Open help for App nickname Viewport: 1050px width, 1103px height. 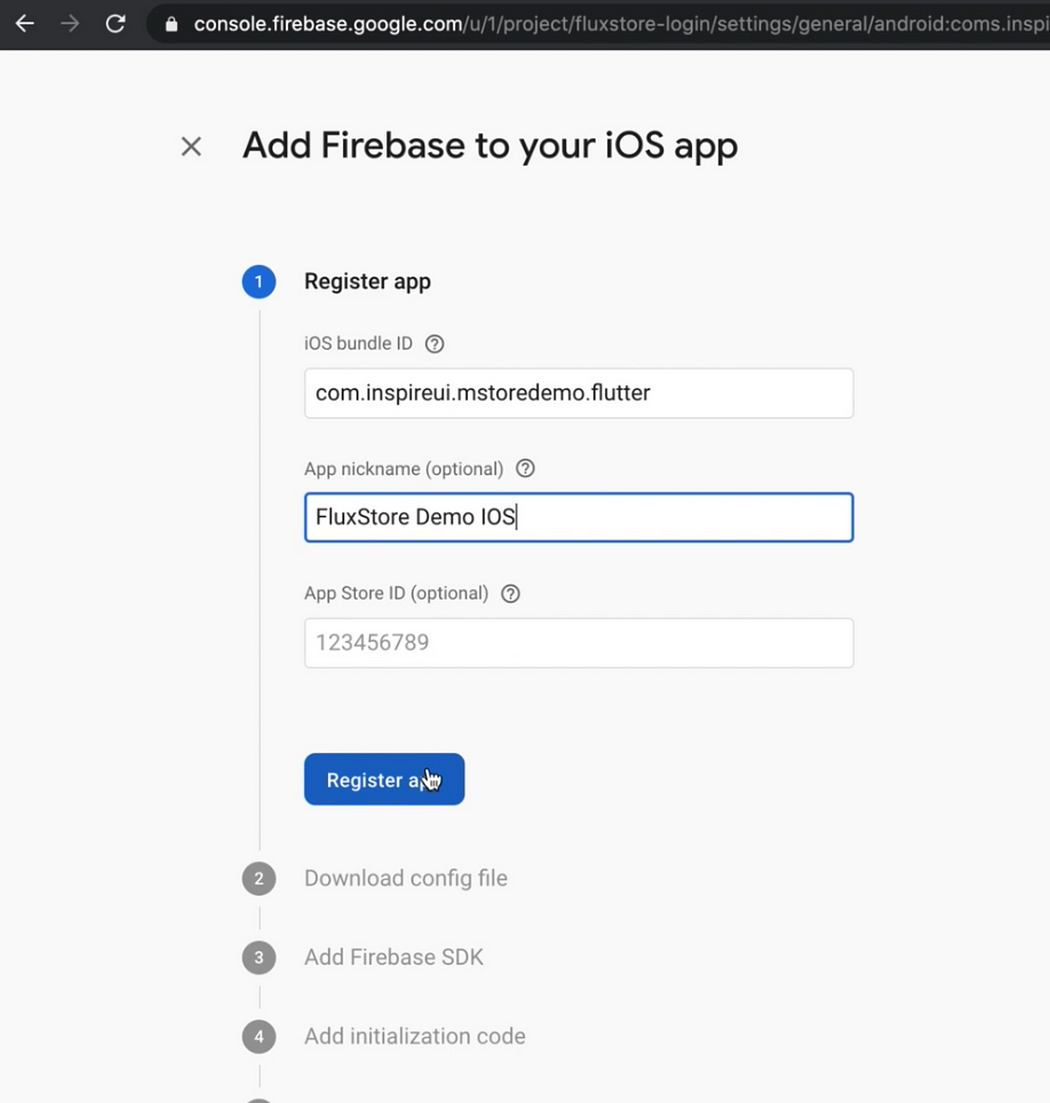point(525,469)
